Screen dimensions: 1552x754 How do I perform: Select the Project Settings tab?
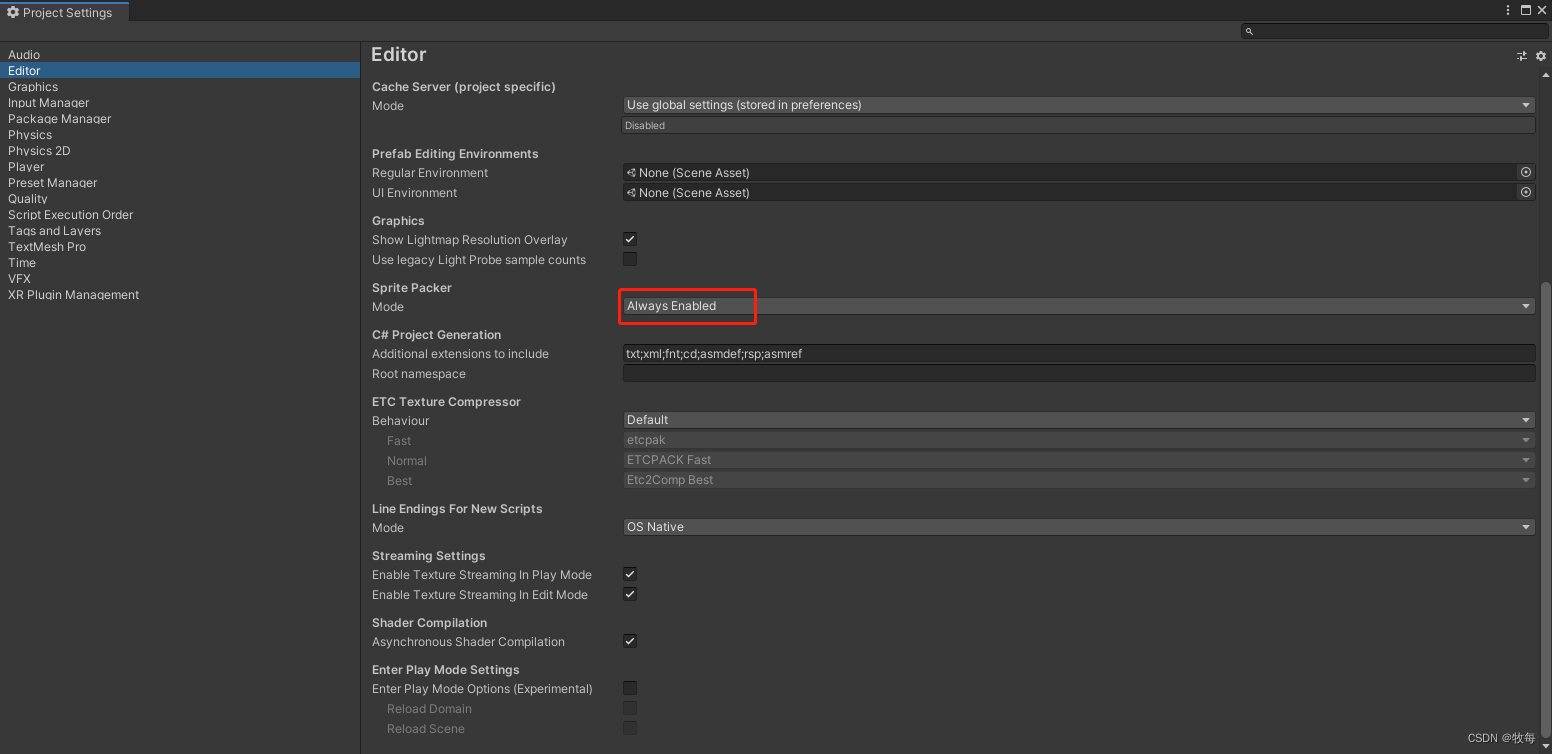(64, 12)
